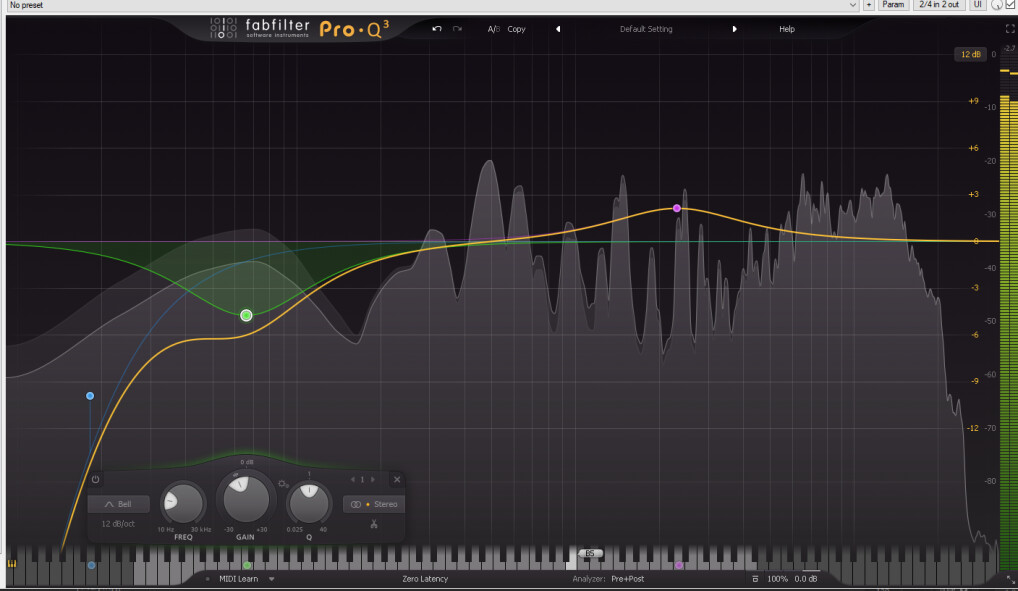The image size is (1018, 591).
Task: Click blue band dot on piano keyboard
Action: coord(92,566)
